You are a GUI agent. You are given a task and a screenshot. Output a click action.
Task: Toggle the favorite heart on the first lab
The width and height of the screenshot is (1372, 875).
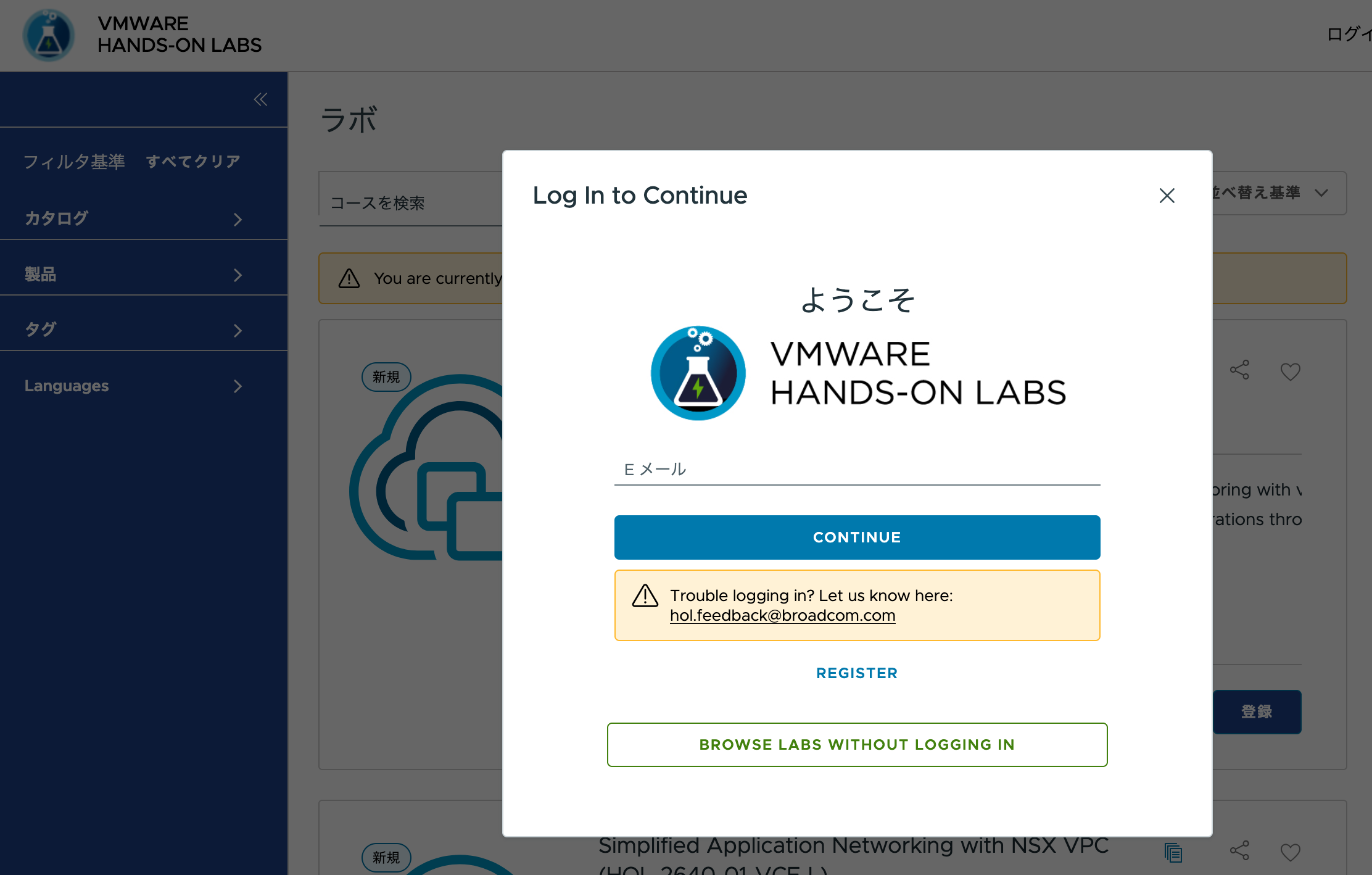point(1289,371)
